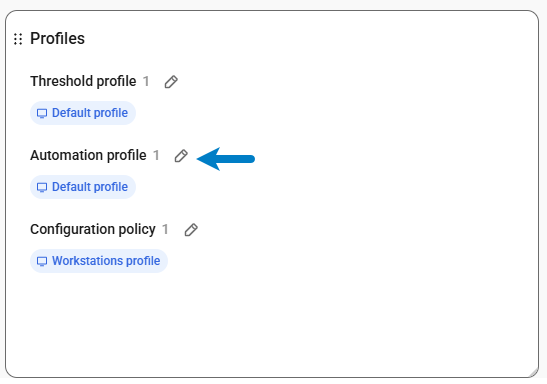547x384 pixels.
Task: Click the Profiles widget drag handle icon
Action: pos(18,39)
